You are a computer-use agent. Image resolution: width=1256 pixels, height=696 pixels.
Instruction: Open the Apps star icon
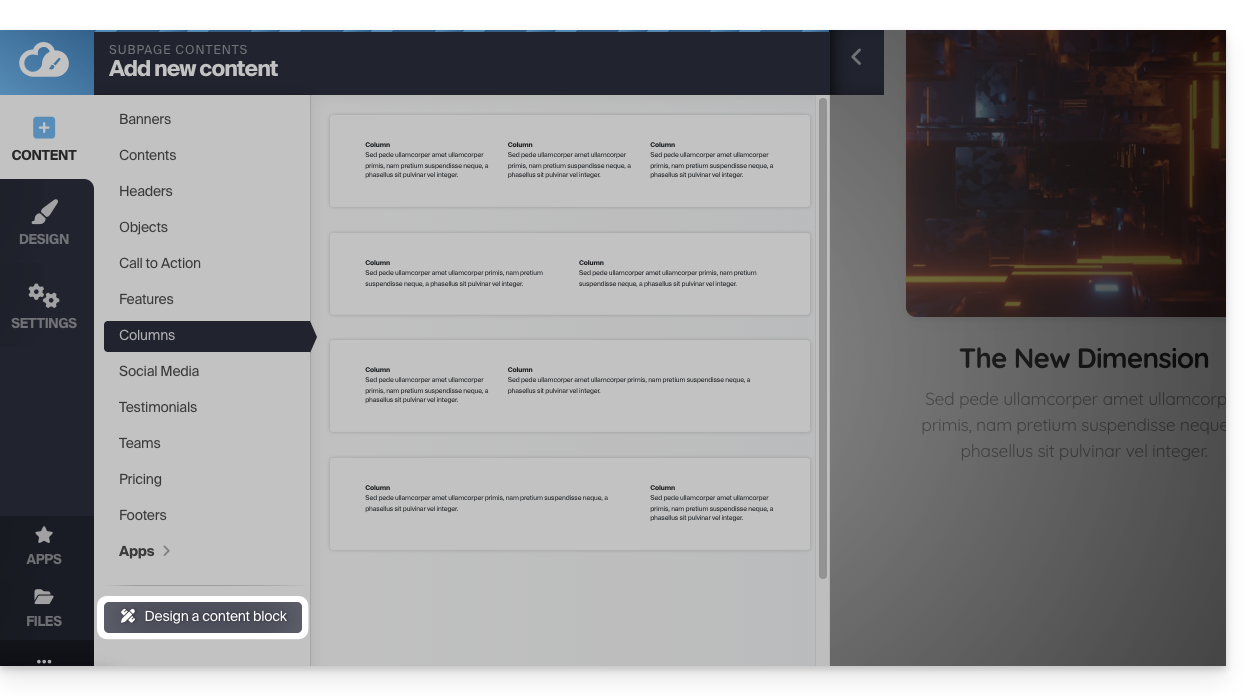44,535
